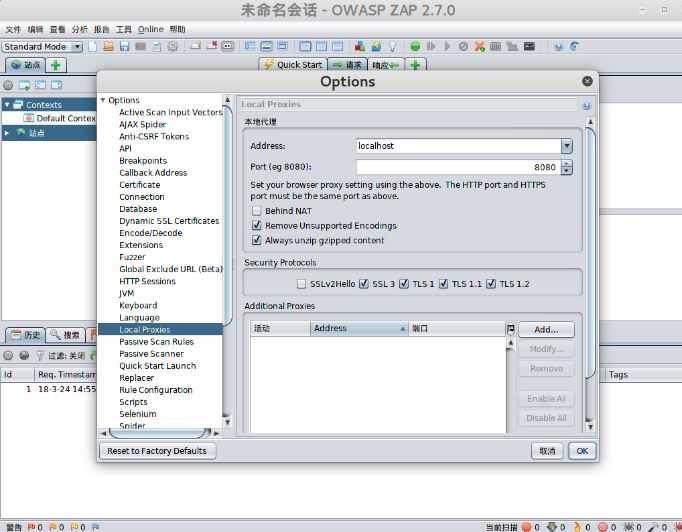The height and width of the screenshot is (532, 682).
Task: Click the red X break icon in toolbar
Action: coord(479,46)
